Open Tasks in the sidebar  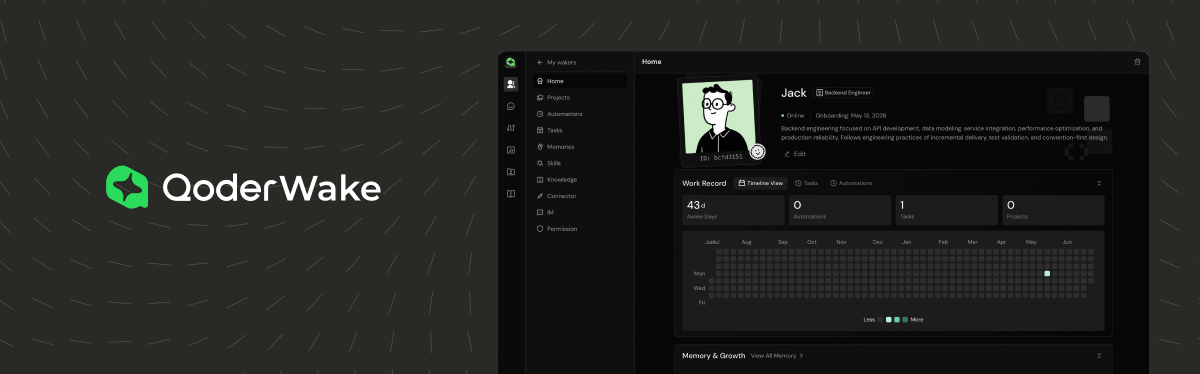pos(580,130)
